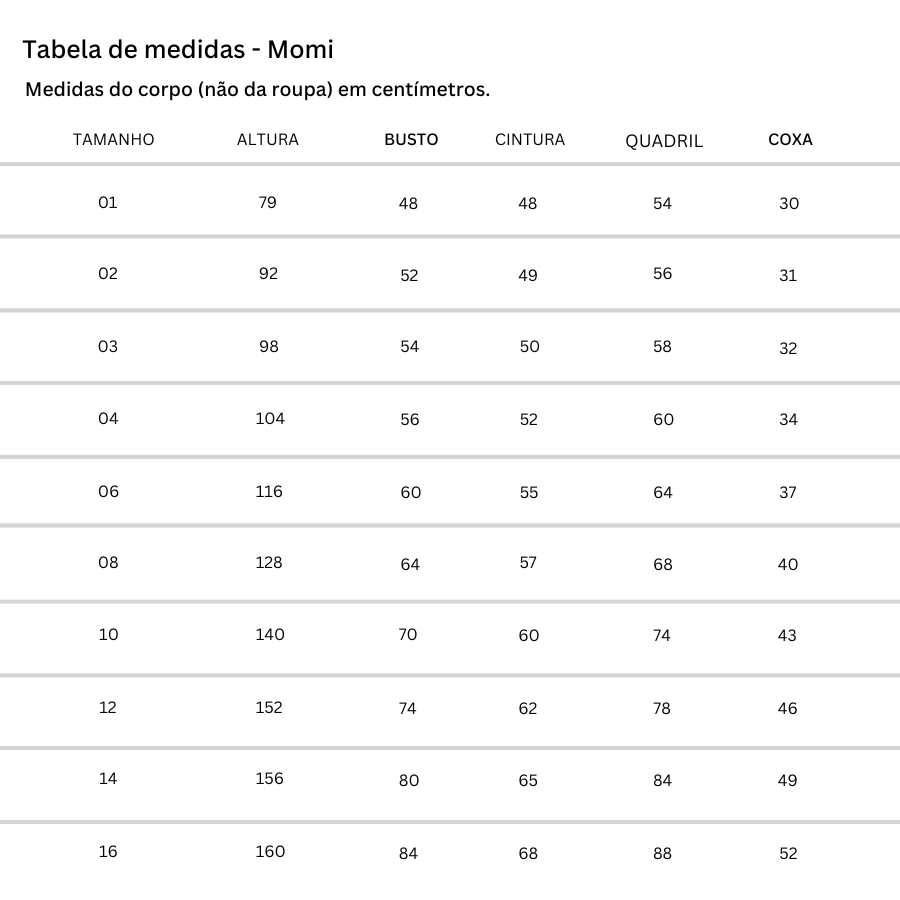Click the TAMANHO column header
The image size is (900, 900).
tap(114, 140)
